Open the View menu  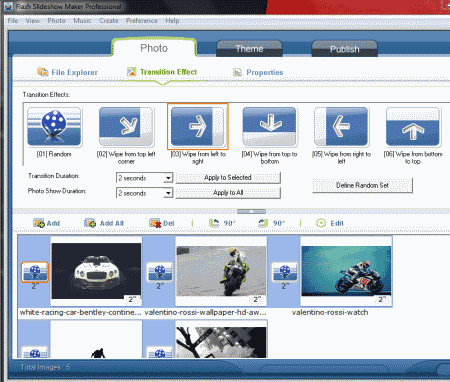(33, 21)
